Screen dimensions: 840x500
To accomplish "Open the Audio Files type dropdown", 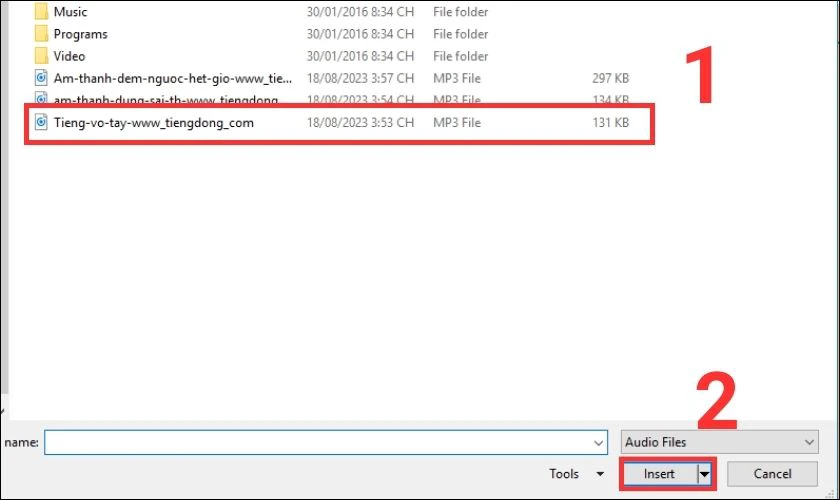I will point(719,442).
